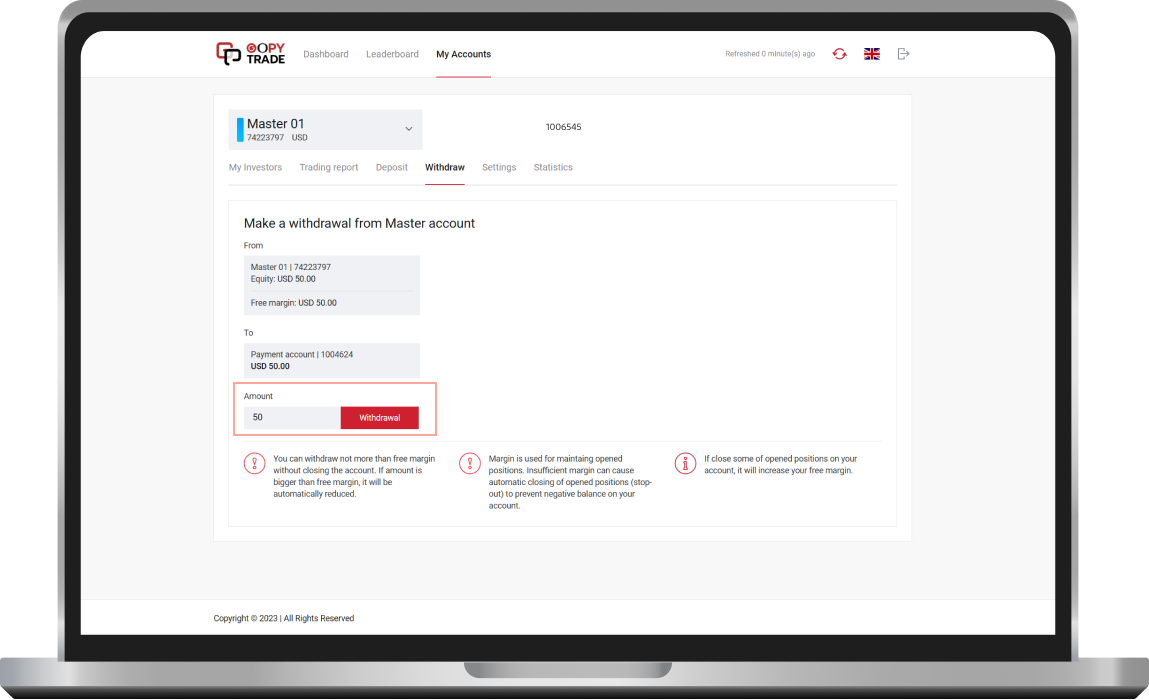
Task: Open the Trading report tab
Action: pyautogui.click(x=329, y=167)
